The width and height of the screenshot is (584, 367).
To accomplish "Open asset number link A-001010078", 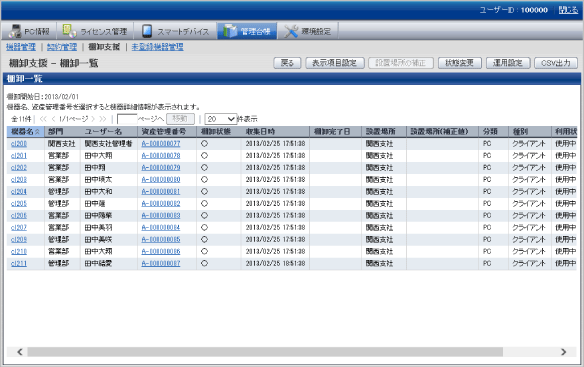I will pos(161,156).
